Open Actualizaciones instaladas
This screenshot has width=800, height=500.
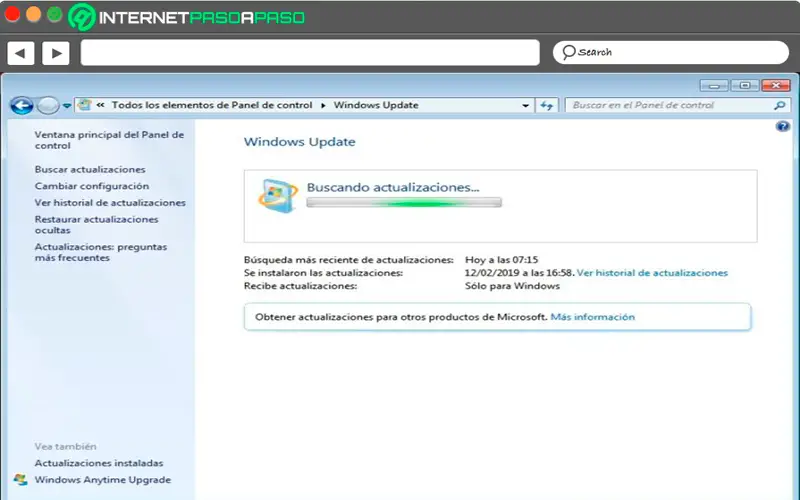click(99, 463)
